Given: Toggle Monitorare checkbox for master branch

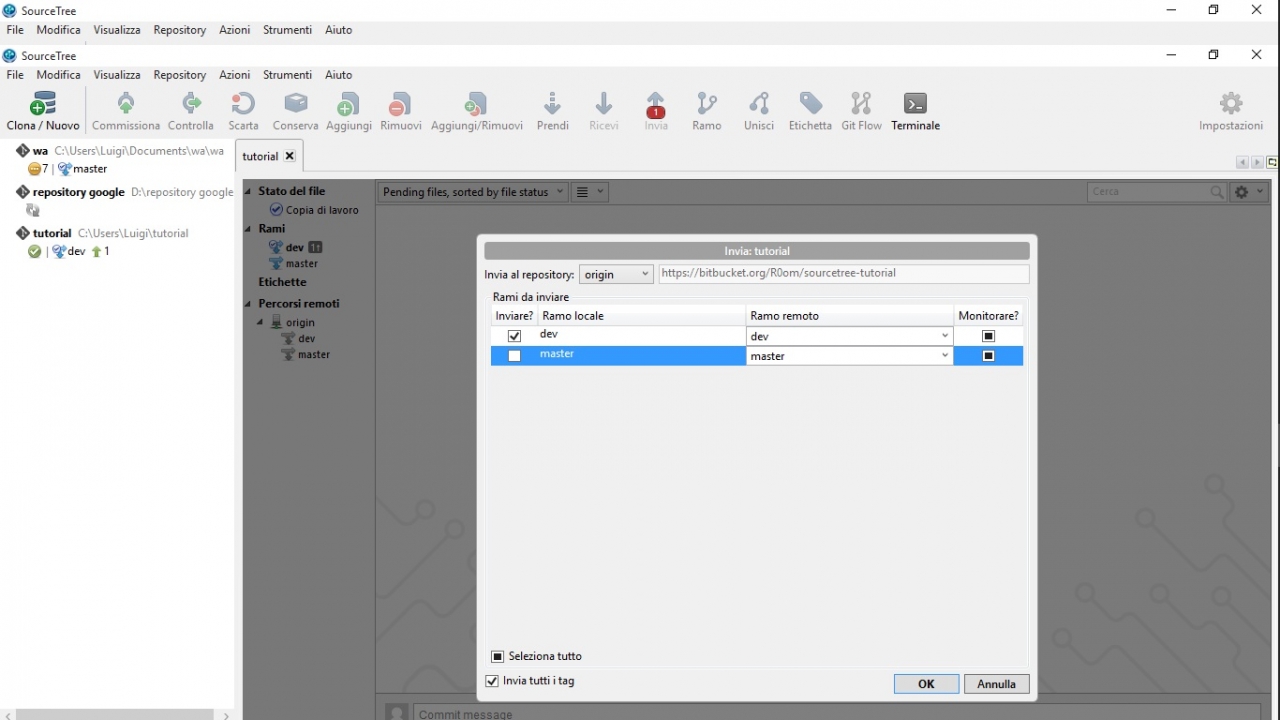Looking at the screenshot, I should tap(988, 356).
